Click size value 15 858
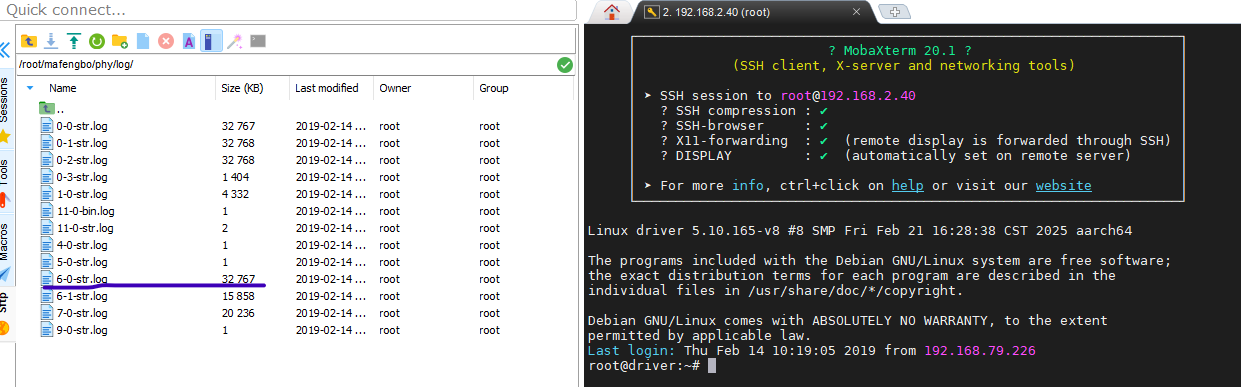 click(x=238, y=296)
